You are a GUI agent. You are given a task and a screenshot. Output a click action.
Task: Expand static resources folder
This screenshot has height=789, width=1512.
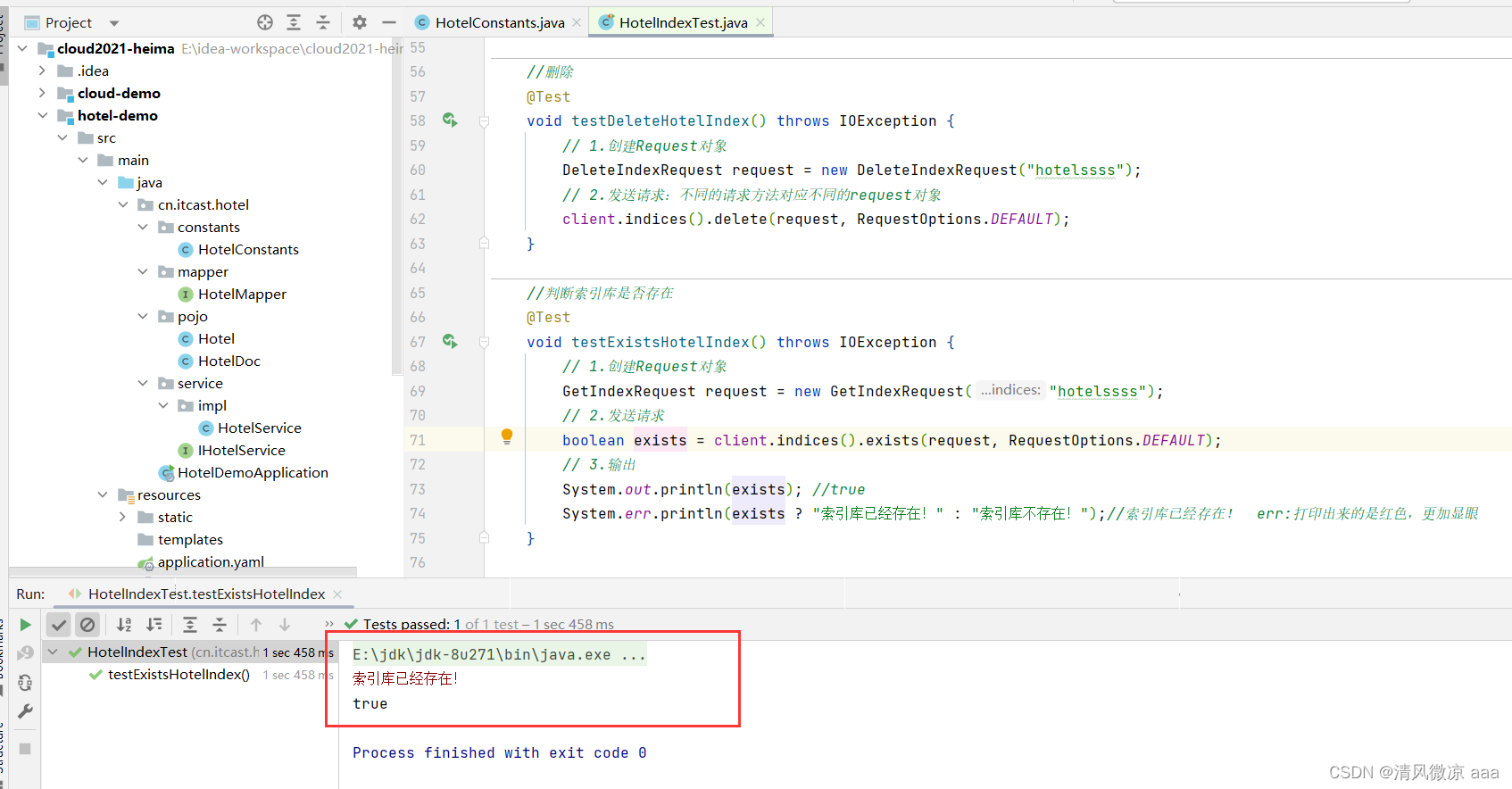[x=123, y=517]
